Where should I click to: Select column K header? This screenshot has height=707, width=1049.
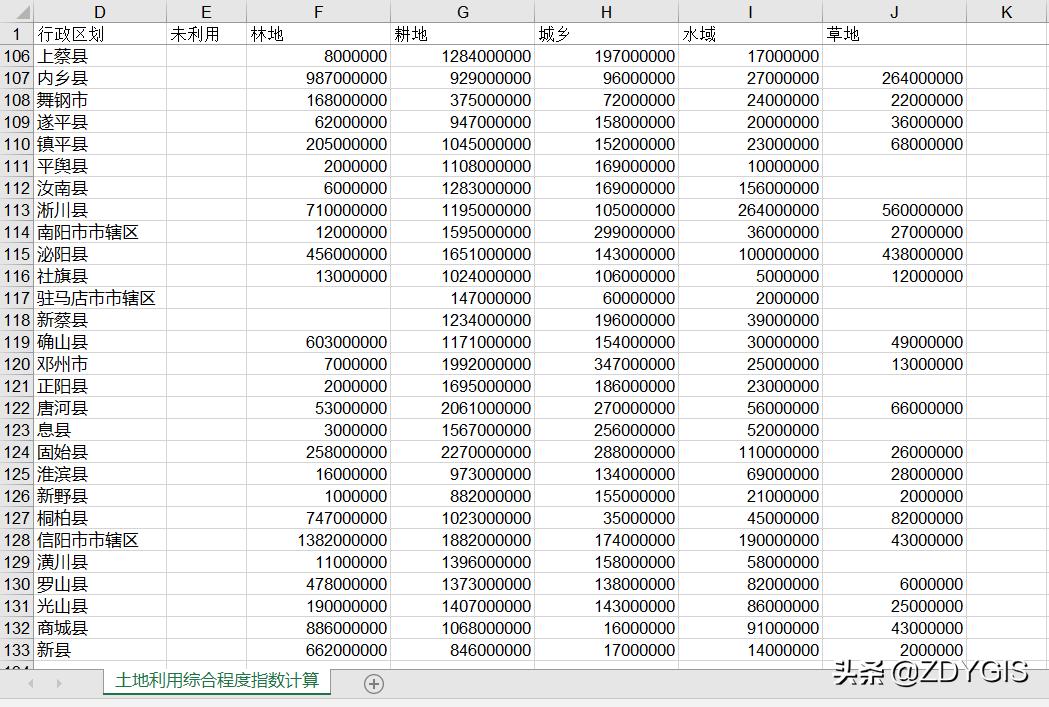1007,12
